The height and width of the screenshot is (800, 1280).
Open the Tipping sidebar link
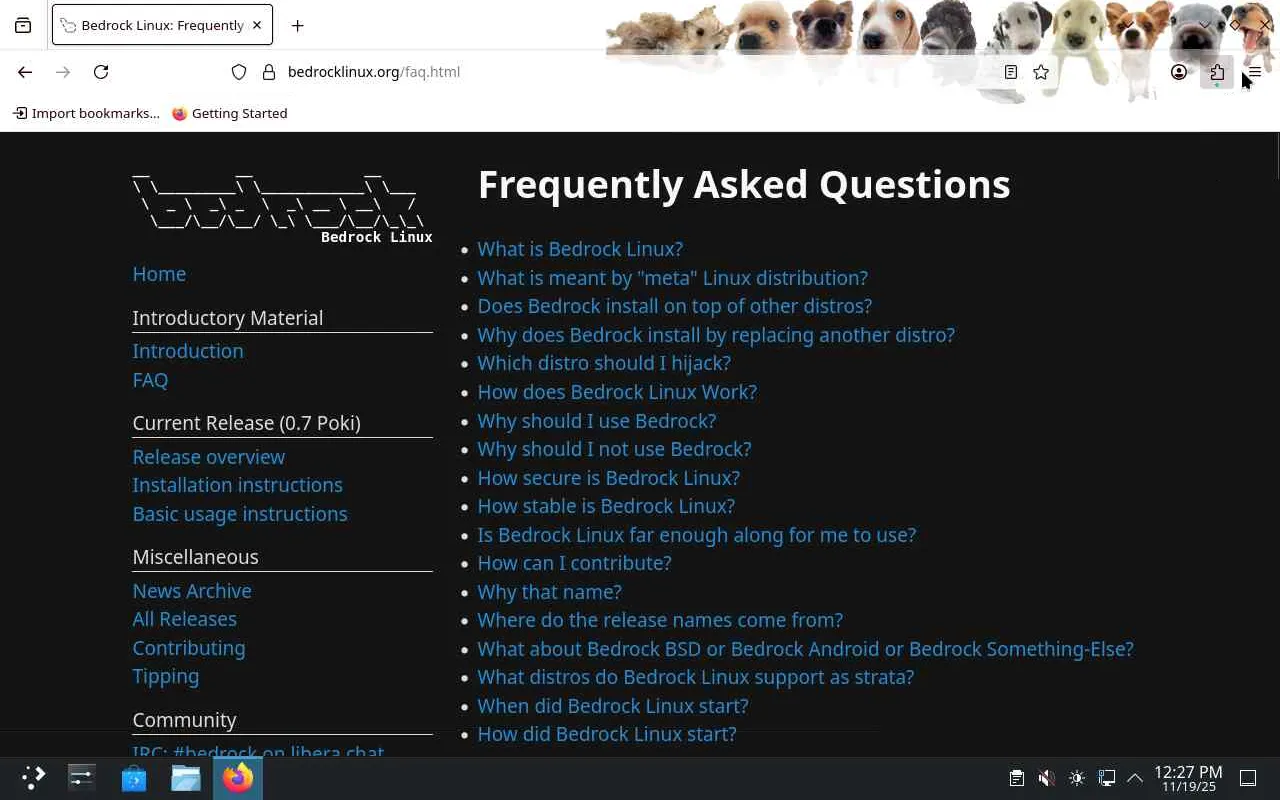(166, 676)
